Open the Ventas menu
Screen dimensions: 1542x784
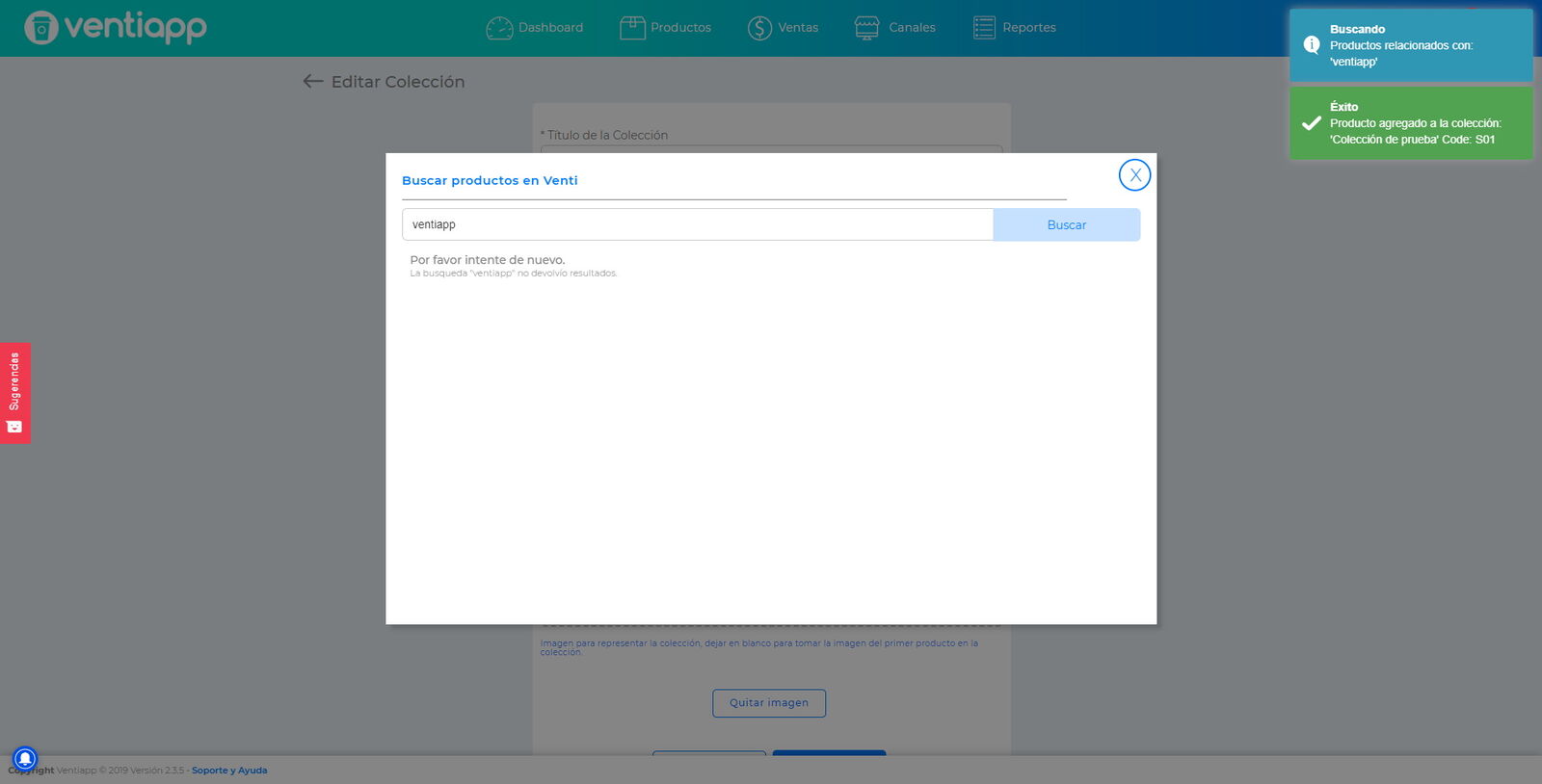pos(784,28)
